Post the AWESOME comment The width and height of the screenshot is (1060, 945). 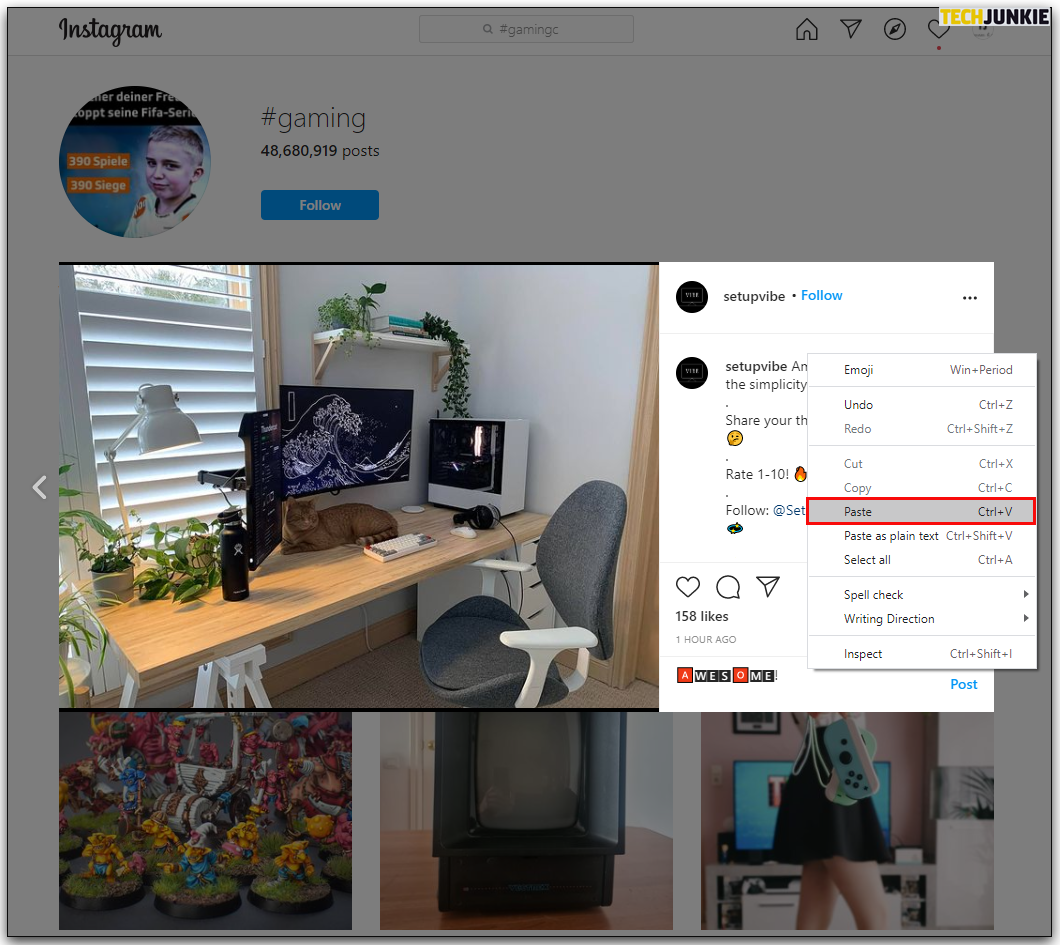click(963, 684)
